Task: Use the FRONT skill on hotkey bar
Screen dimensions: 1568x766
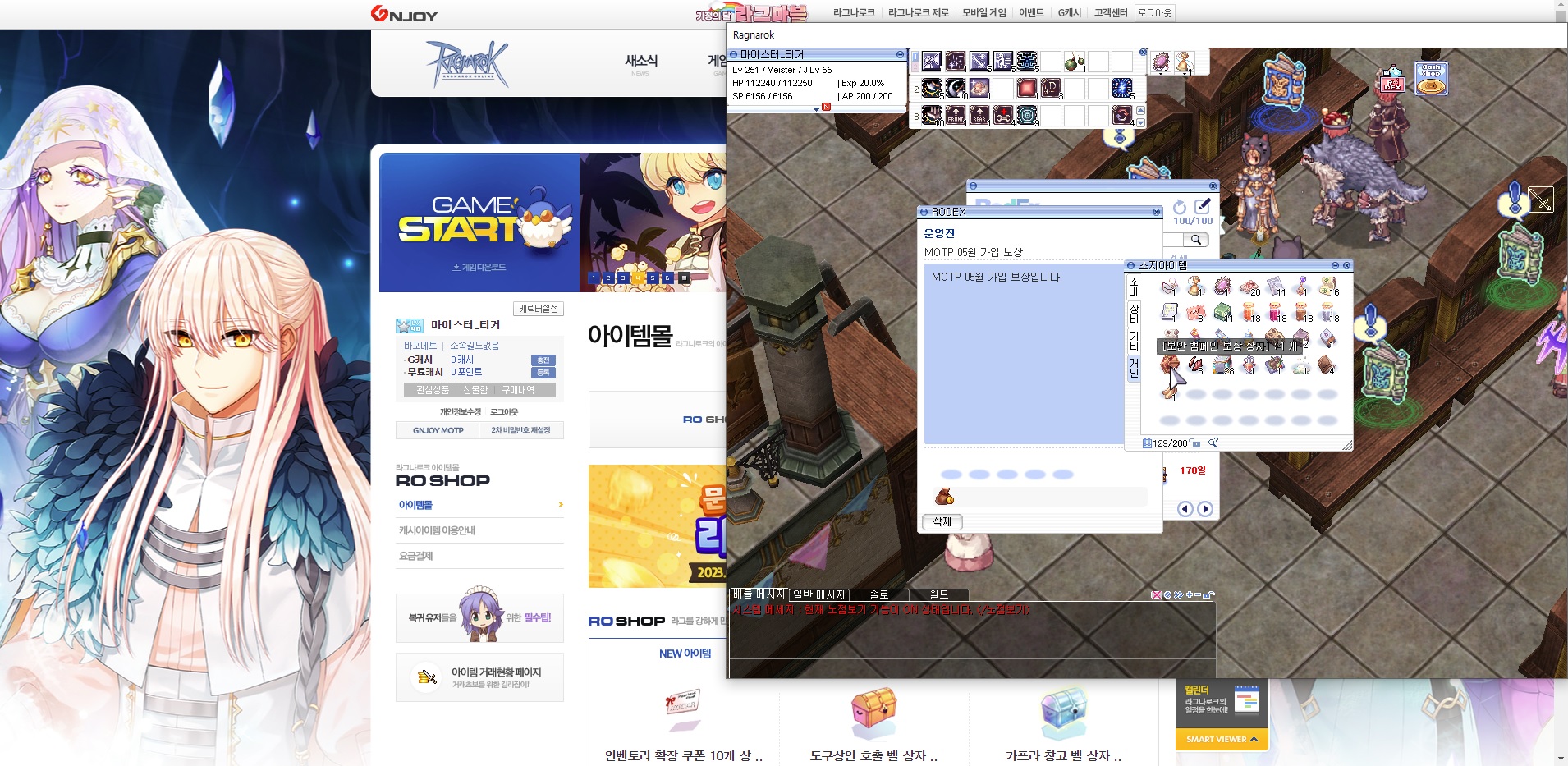Action: 956,116
